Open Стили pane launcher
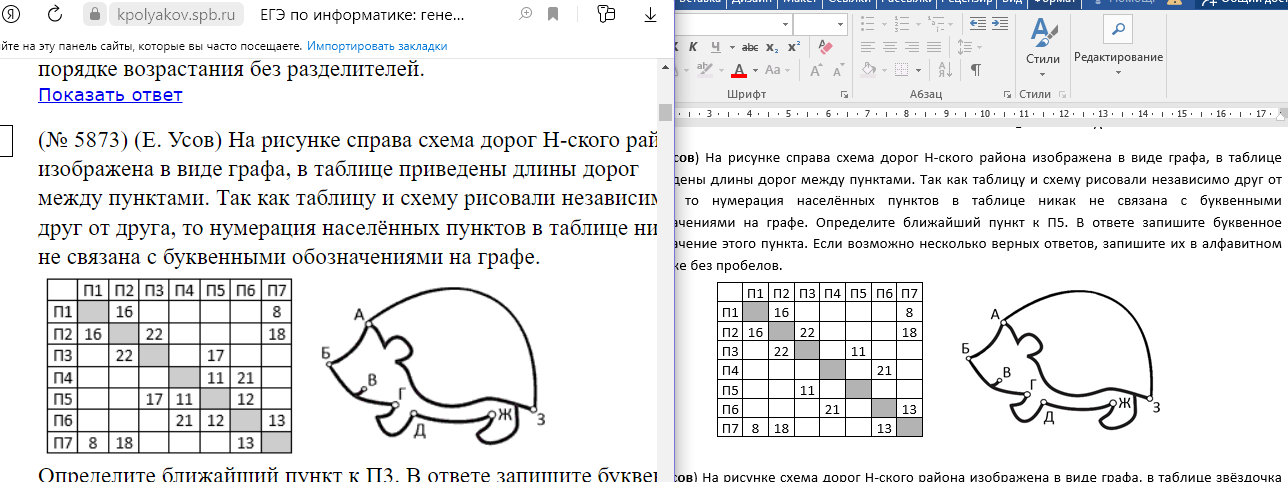This screenshot has height=482, width=1288. pos(1063,95)
